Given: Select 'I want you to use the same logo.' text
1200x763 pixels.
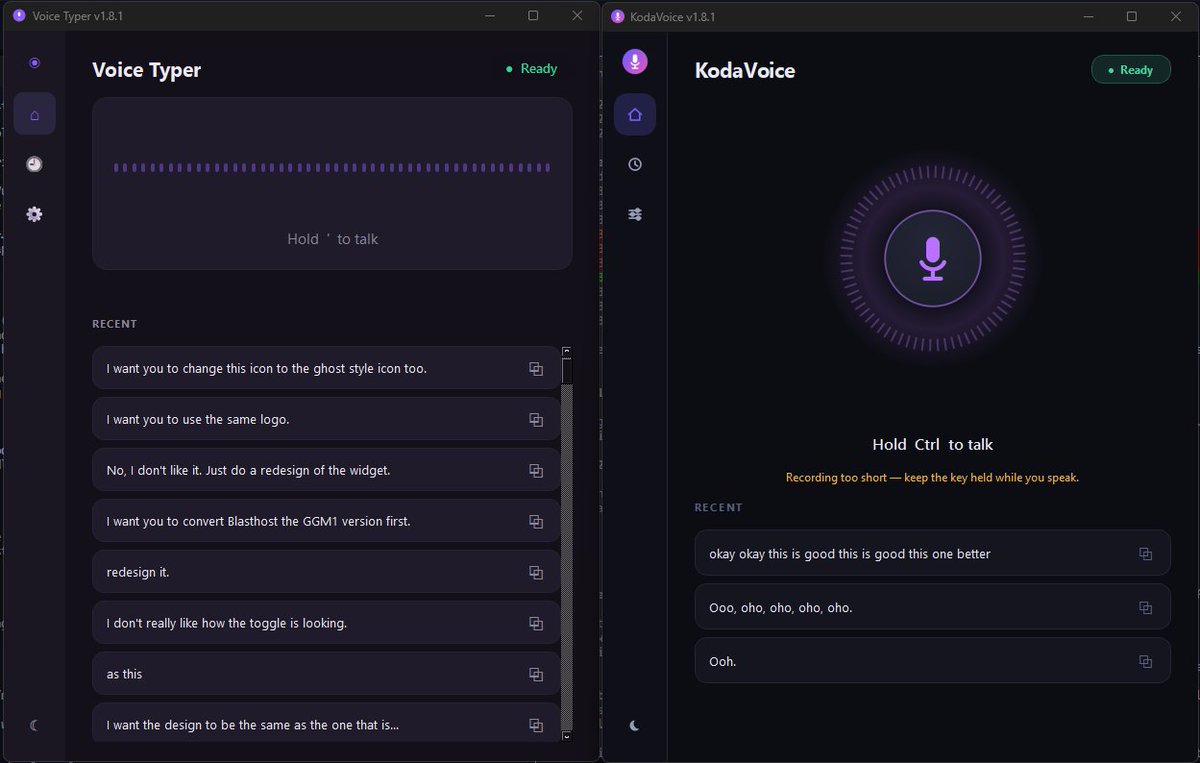Looking at the screenshot, I should [198, 420].
